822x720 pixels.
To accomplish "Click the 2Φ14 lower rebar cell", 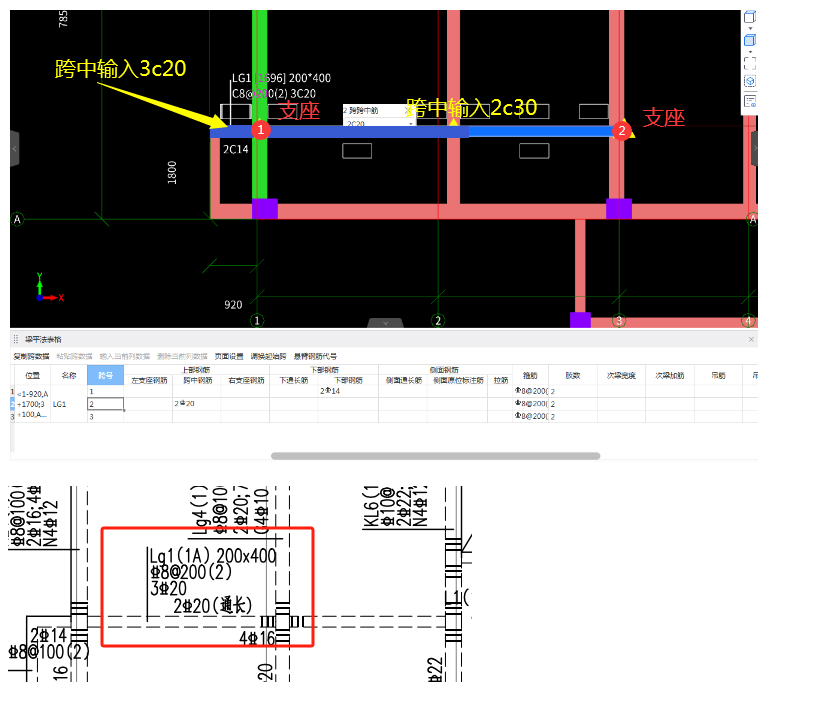I will click(x=348, y=391).
